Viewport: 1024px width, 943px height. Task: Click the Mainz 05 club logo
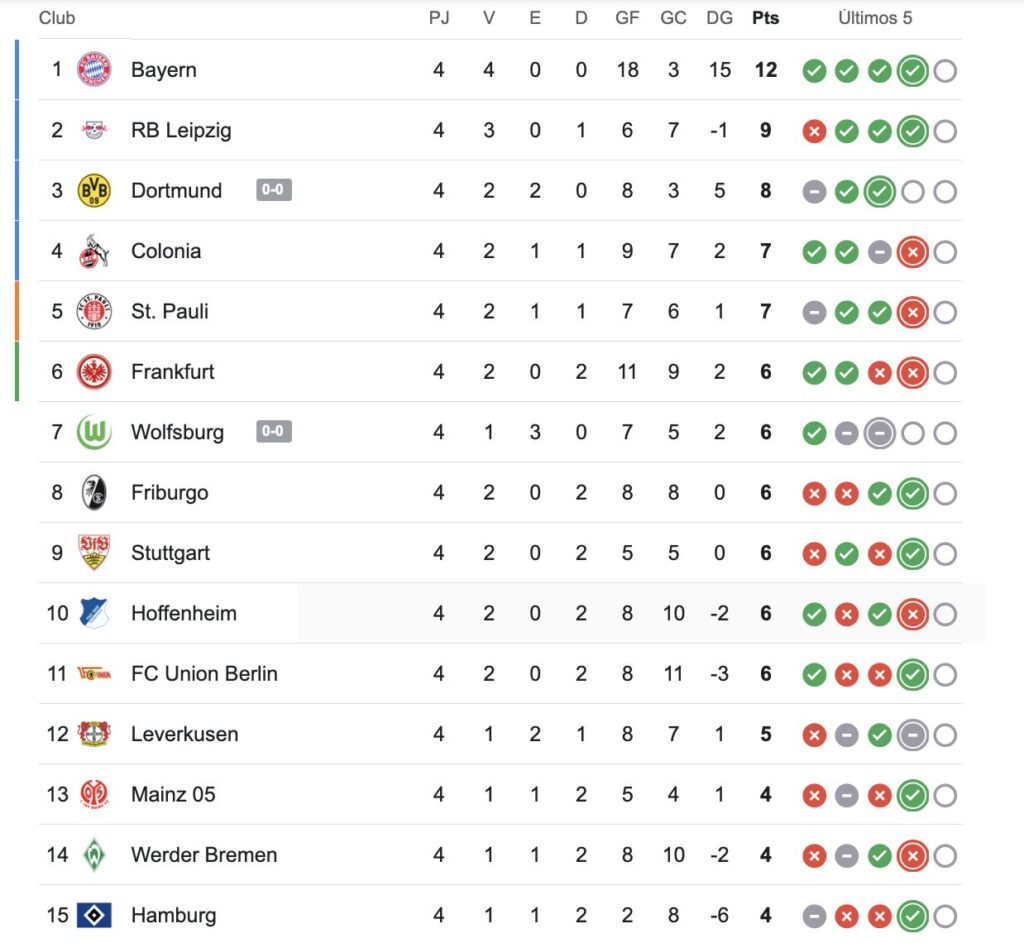pos(94,795)
